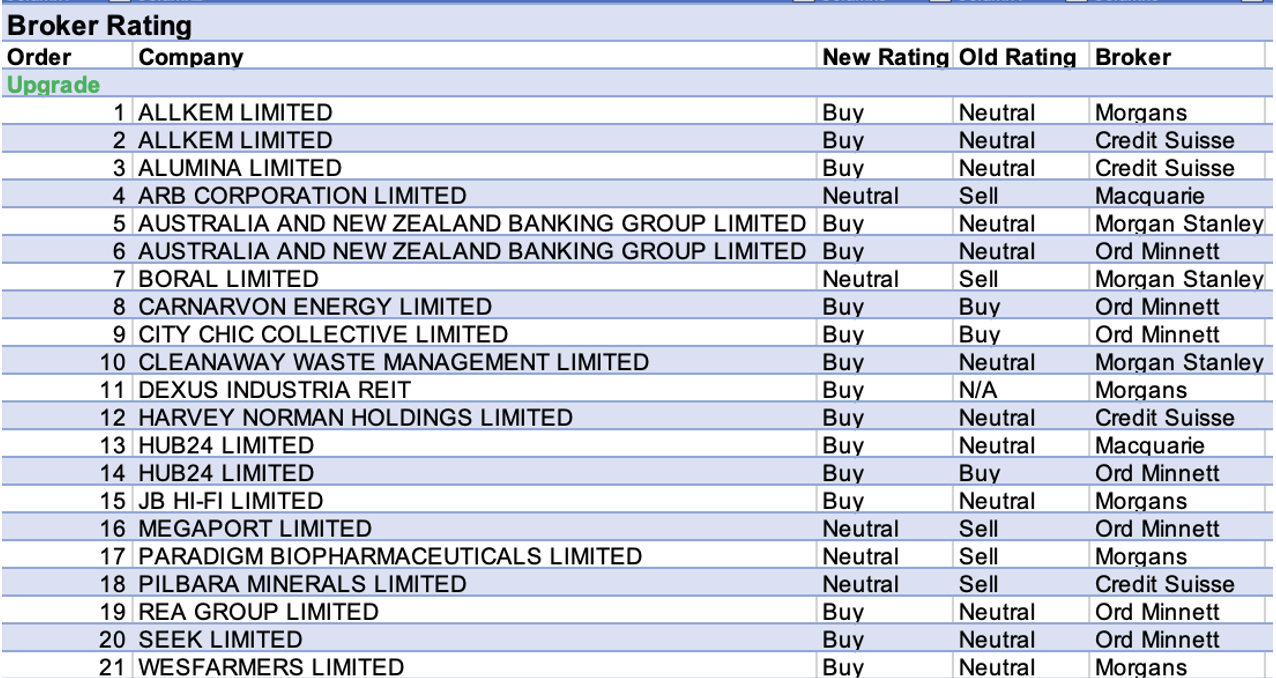This screenshot has height=678, width=1276.
Task: Click the MEGAPORT LIMITED company cell
Action: (x=255, y=529)
